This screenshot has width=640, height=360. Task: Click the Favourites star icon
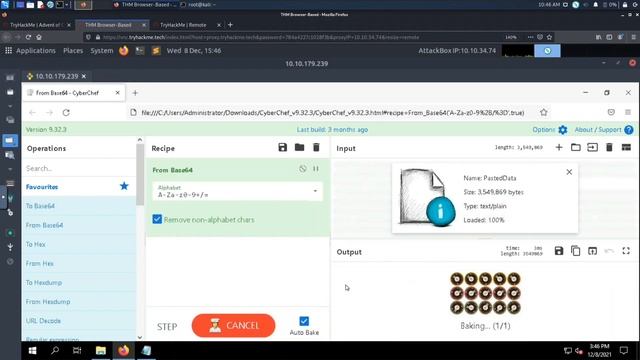point(124,186)
